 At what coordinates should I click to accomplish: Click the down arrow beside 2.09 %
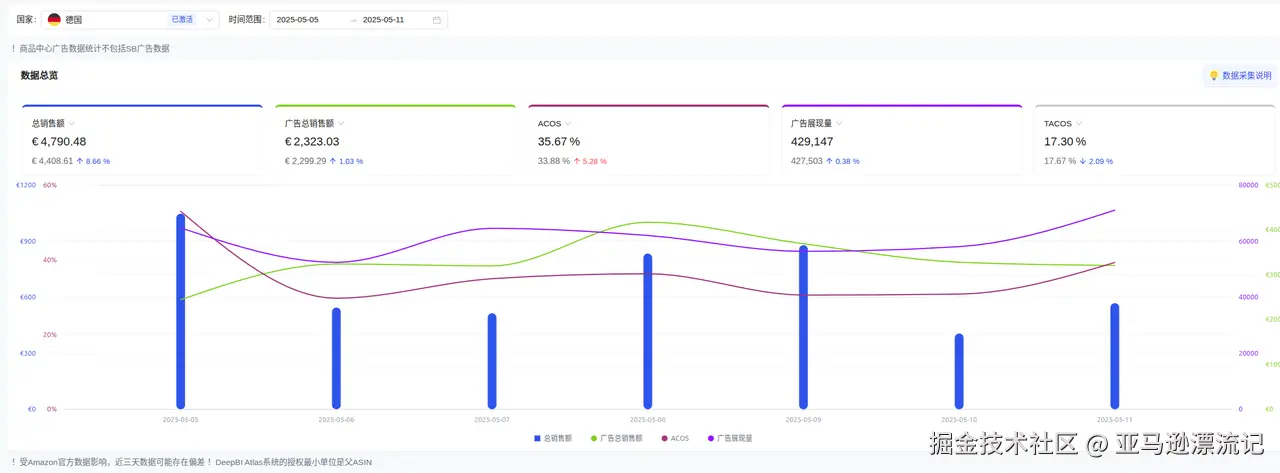[1083, 161]
